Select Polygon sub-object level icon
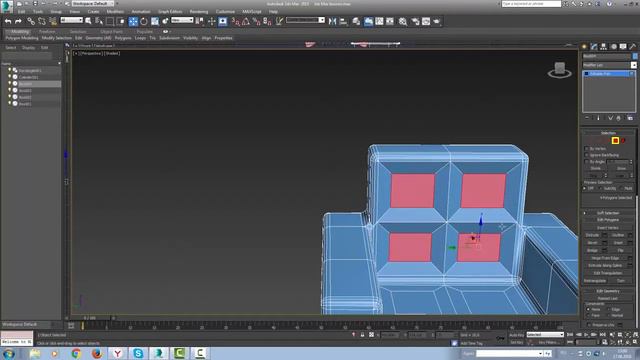640x360 pixels. click(615, 140)
